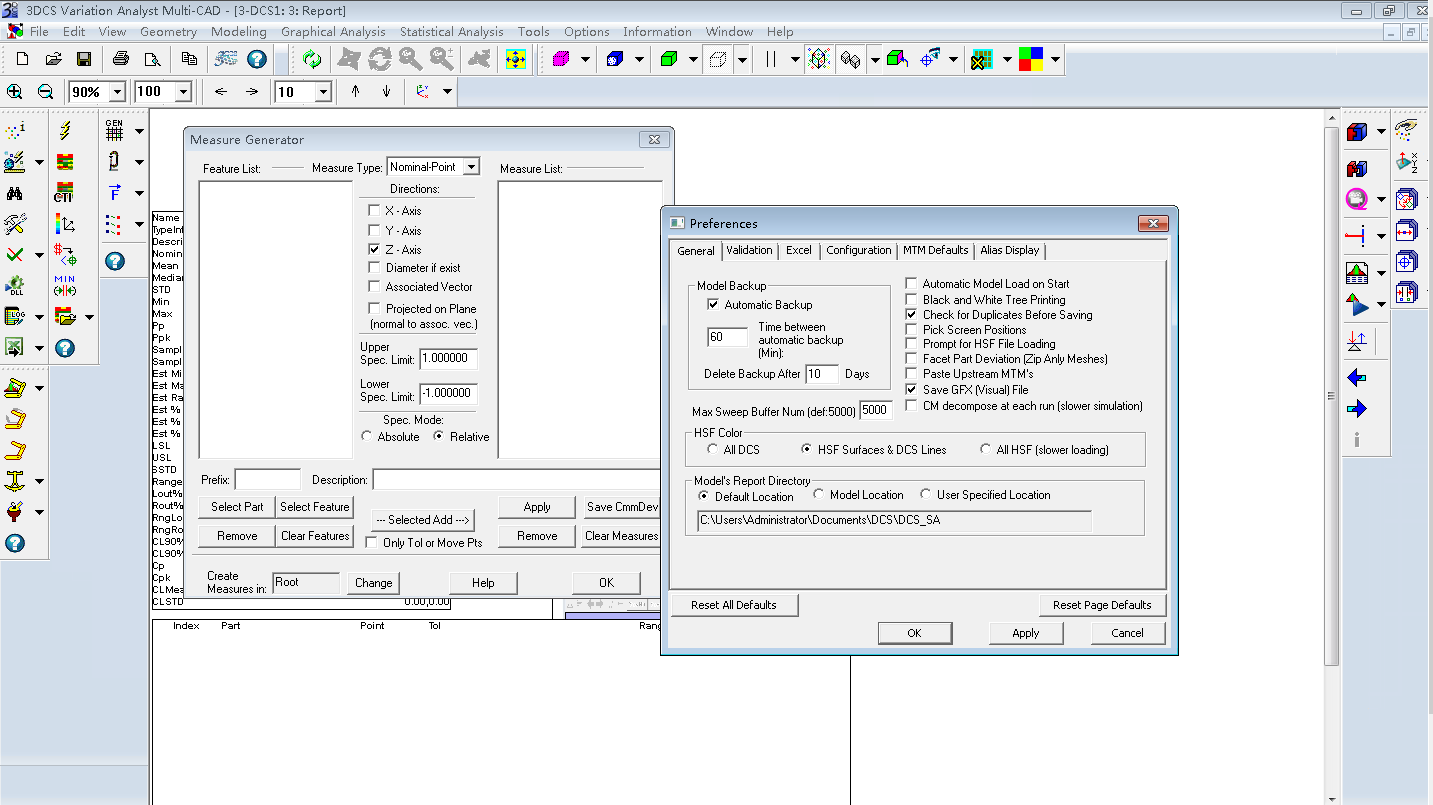
Task: Click the yellow fit-all arrows icon
Action: (x=516, y=60)
